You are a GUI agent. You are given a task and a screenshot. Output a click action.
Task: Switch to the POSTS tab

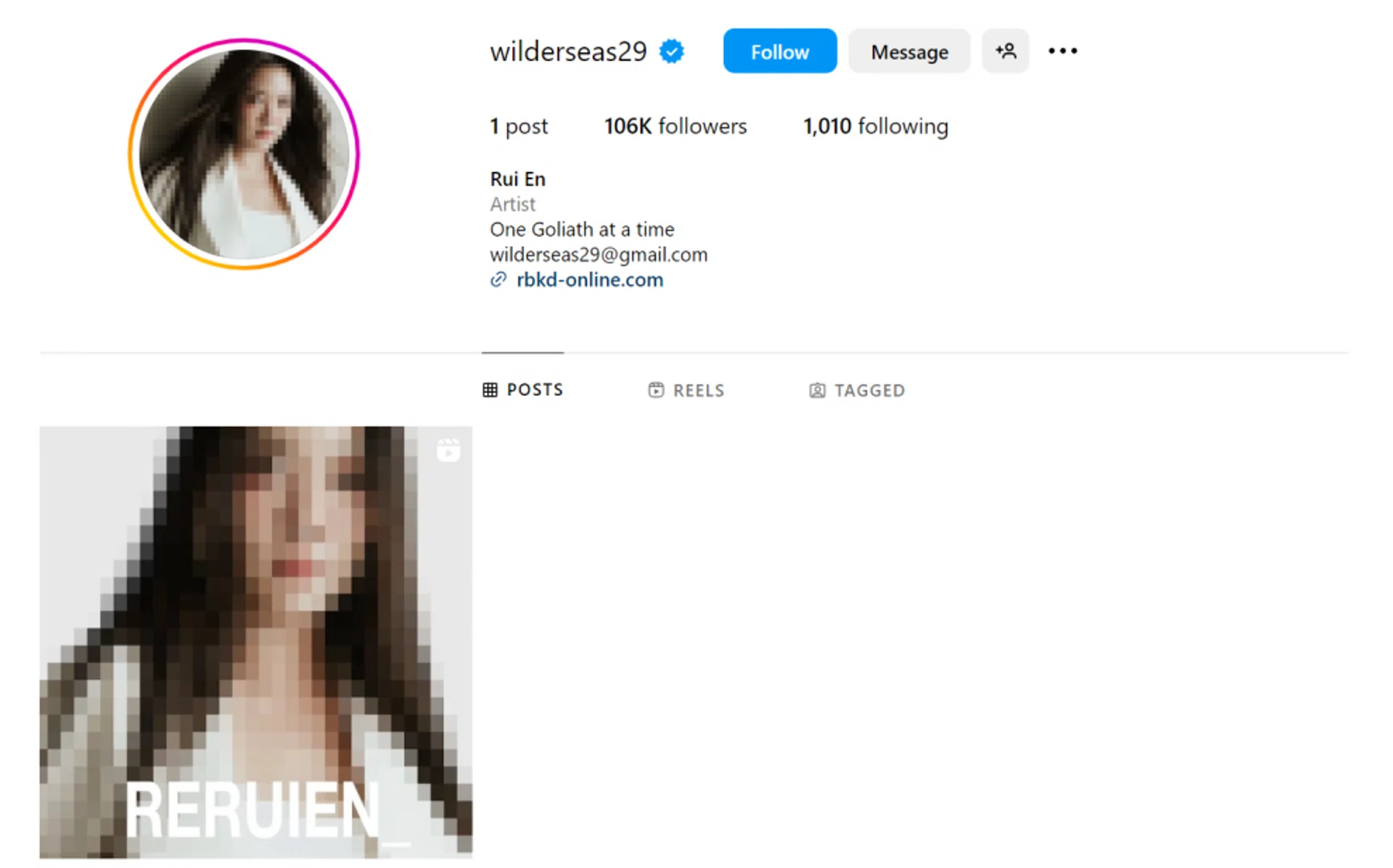click(522, 389)
